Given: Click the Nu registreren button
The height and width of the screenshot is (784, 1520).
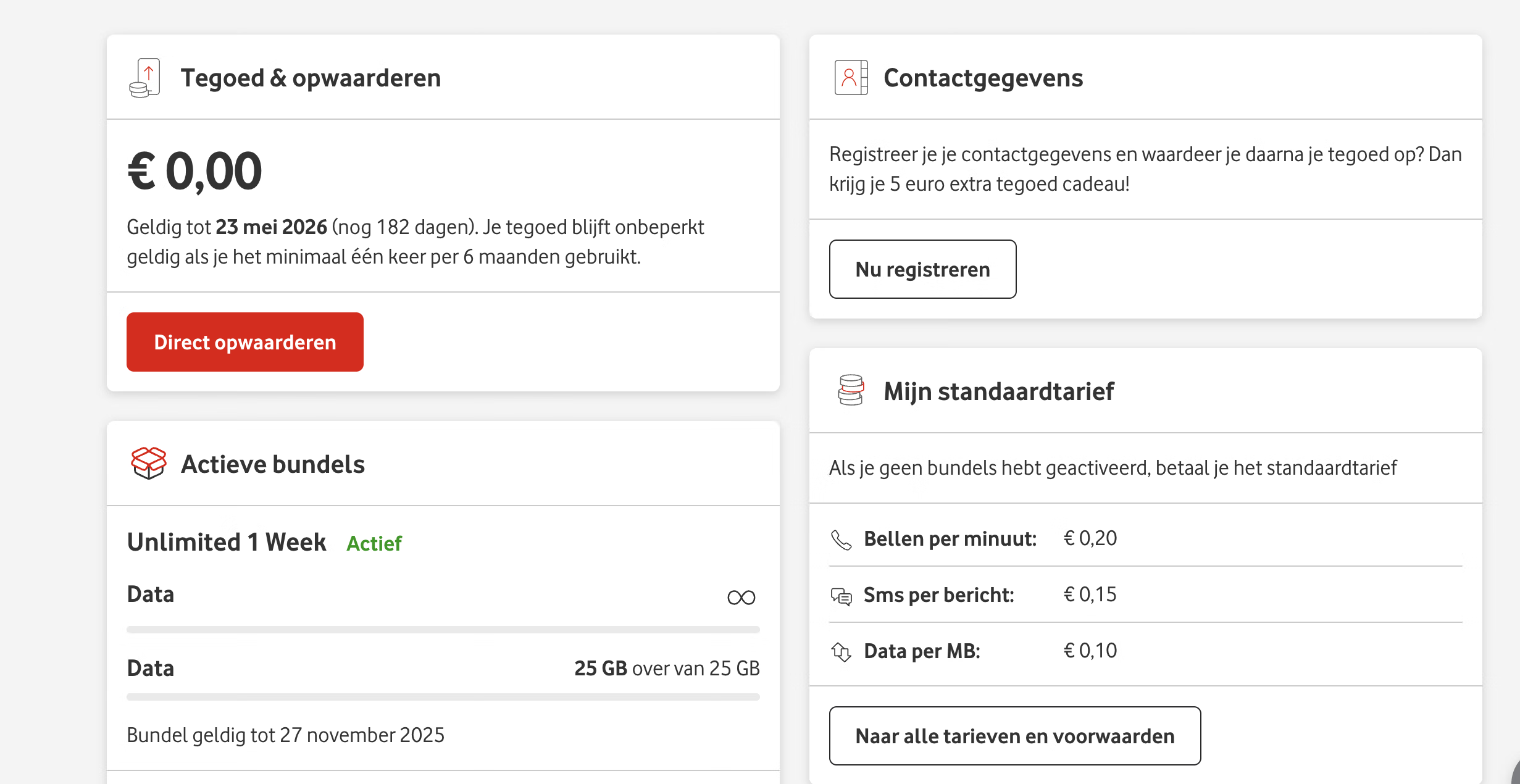Looking at the screenshot, I should pos(922,269).
